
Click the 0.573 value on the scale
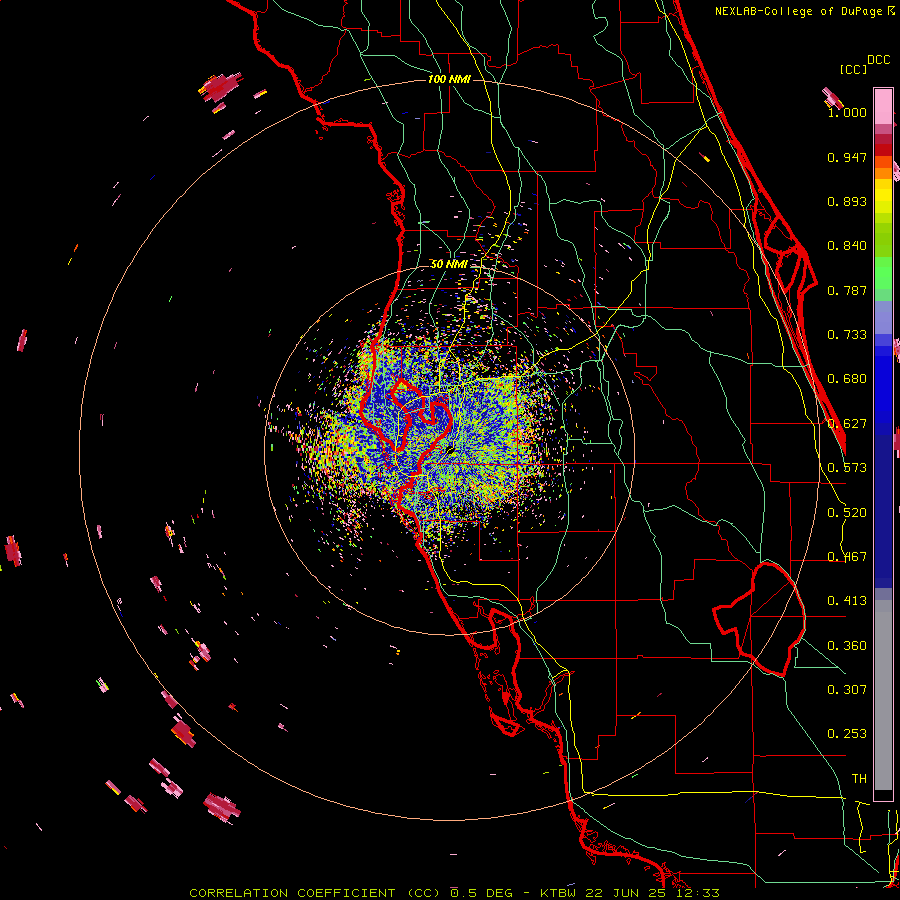click(847, 468)
